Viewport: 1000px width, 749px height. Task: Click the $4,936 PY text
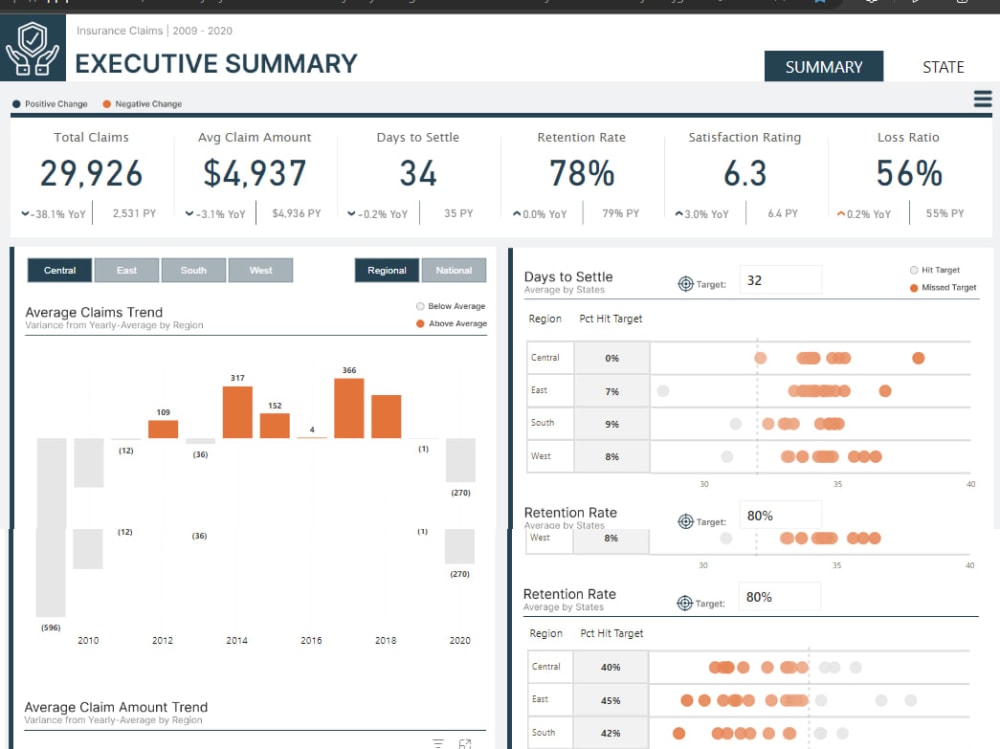[x=297, y=213]
